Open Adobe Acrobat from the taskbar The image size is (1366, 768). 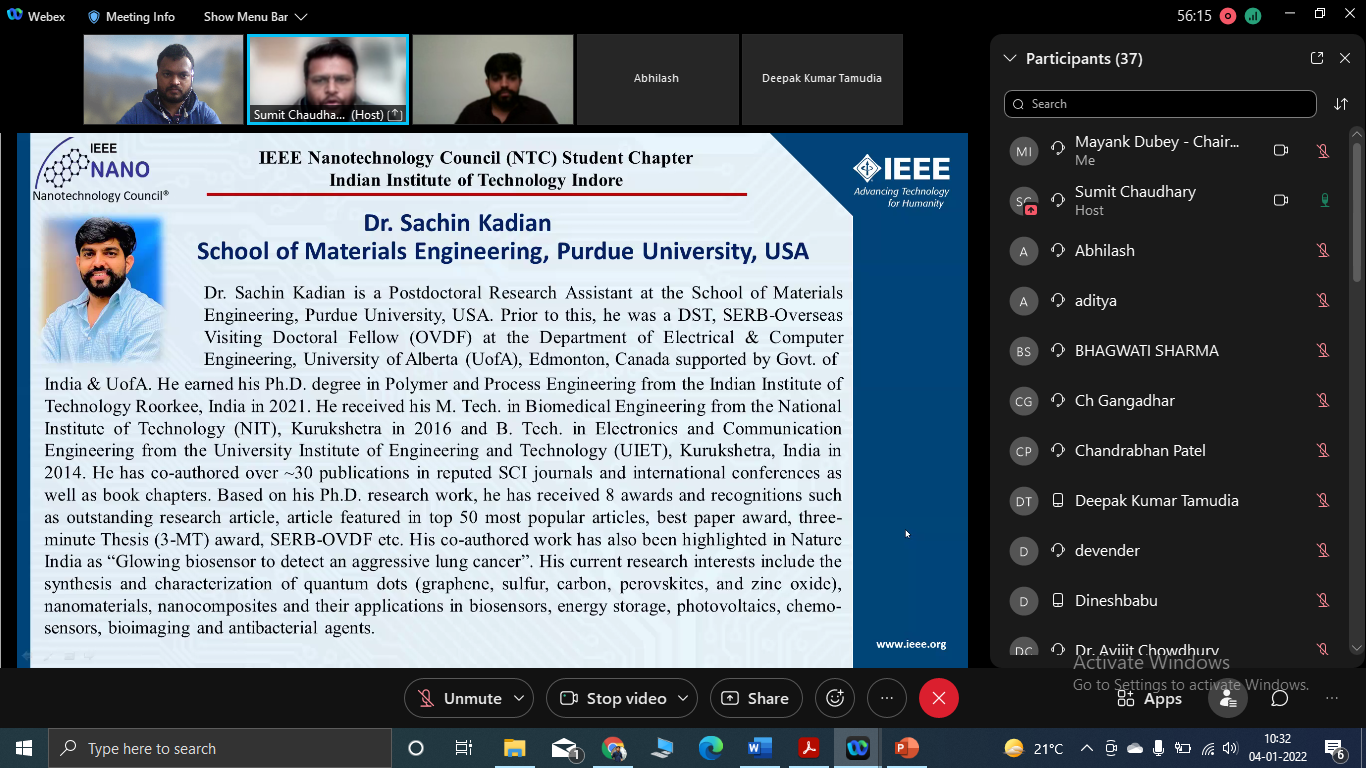(809, 748)
